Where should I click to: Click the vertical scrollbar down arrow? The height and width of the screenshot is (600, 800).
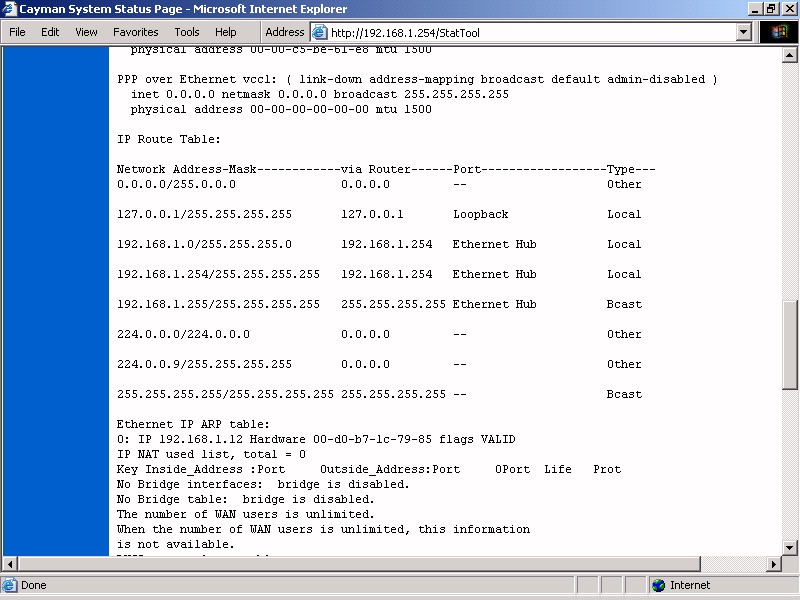[x=790, y=548]
